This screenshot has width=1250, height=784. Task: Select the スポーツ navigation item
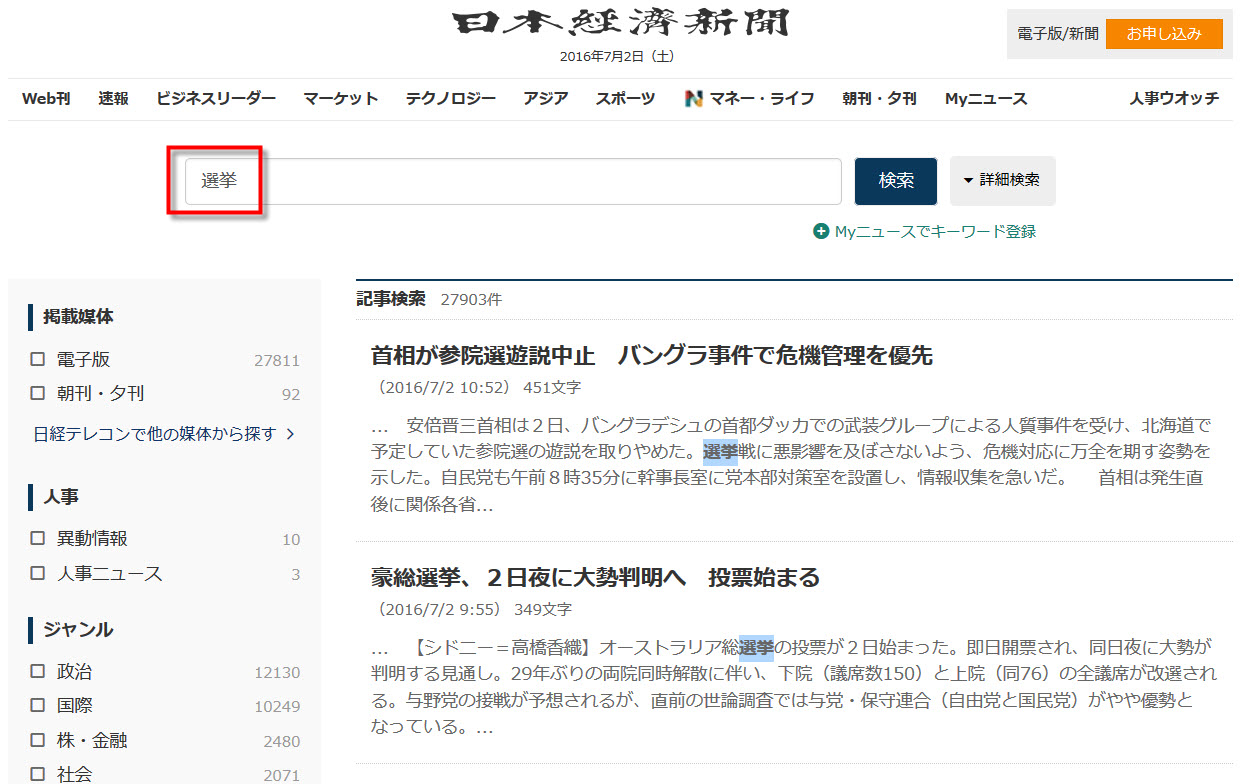coord(625,99)
